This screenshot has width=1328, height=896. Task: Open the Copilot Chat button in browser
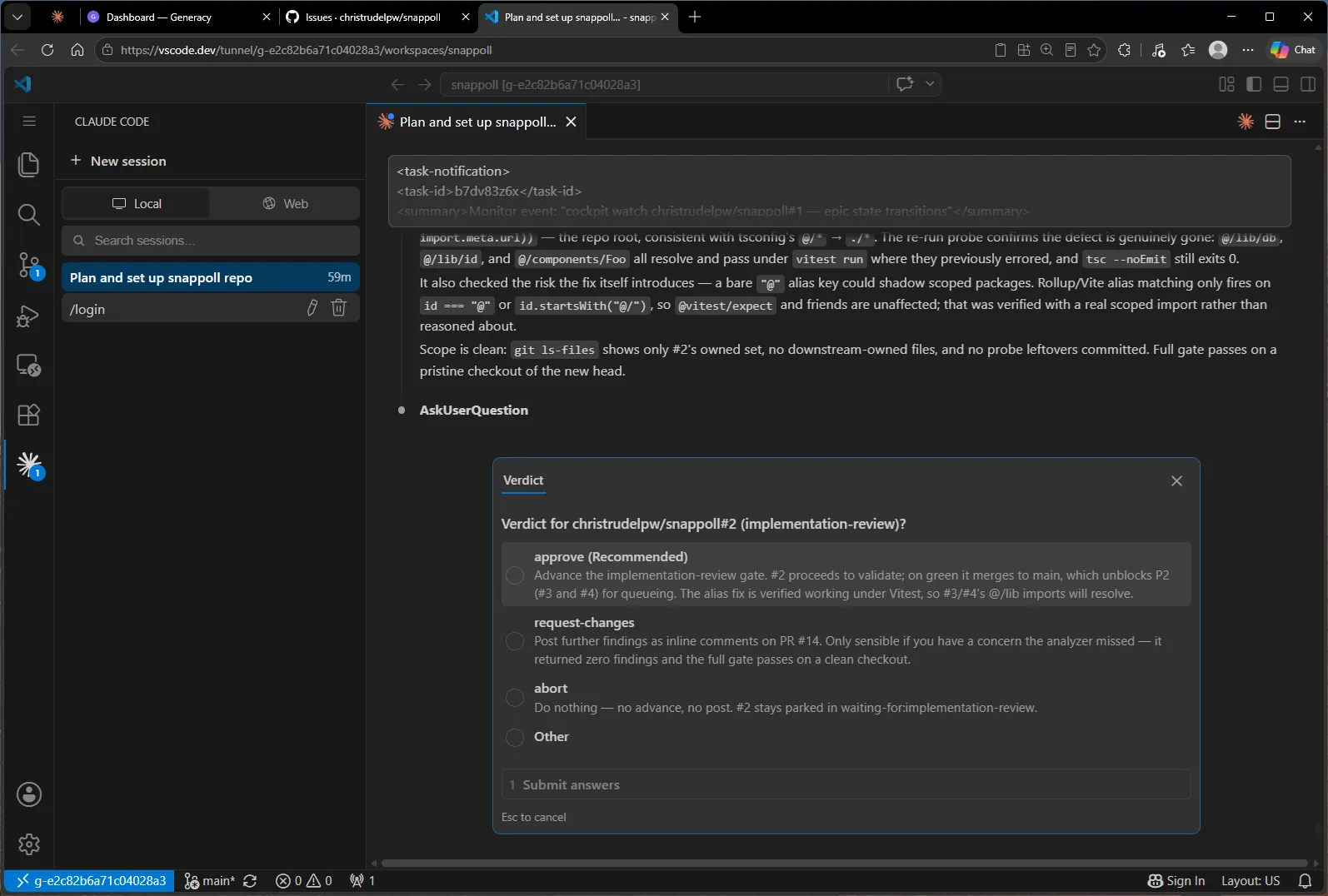(x=1292, y=50)
